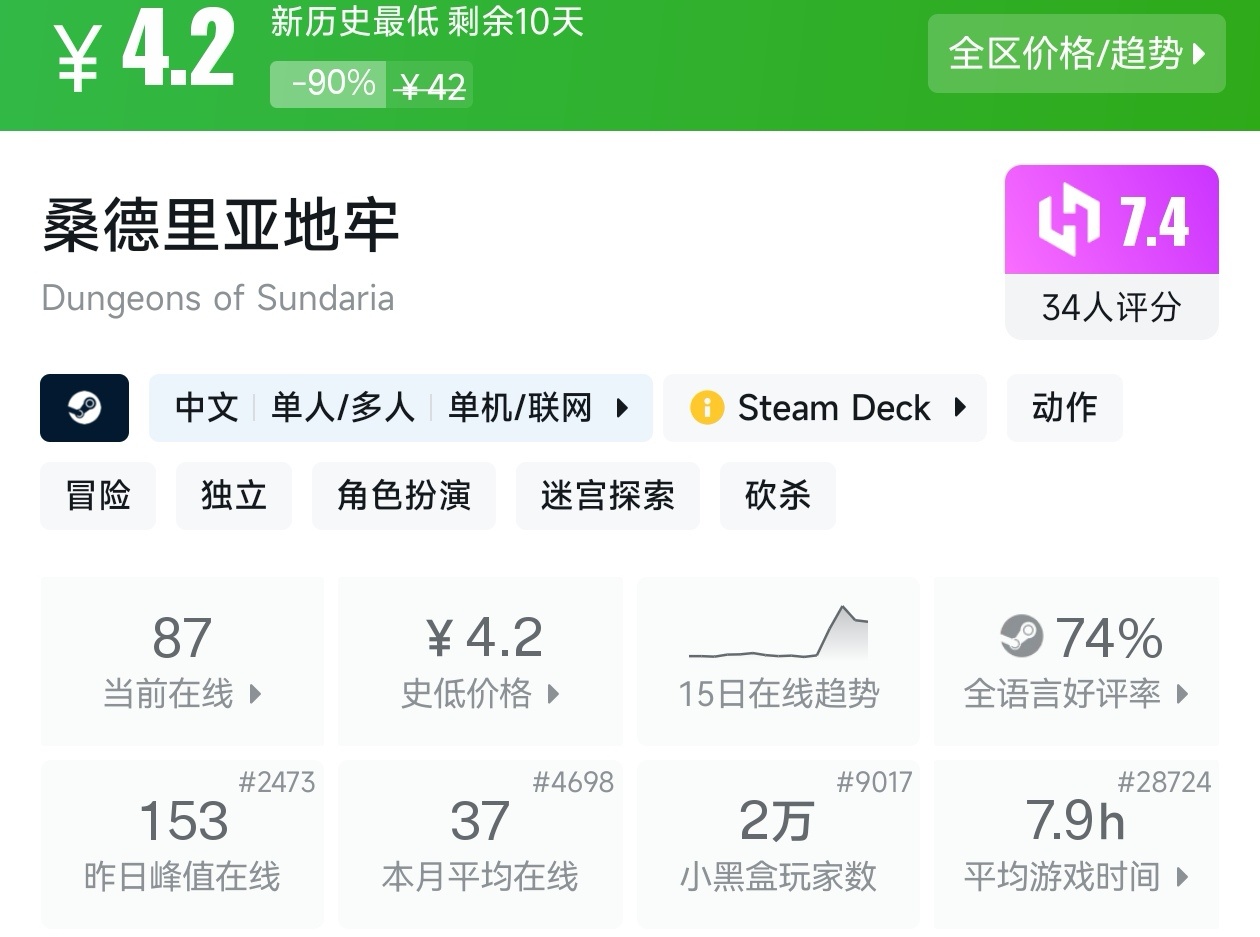Click the Steam platform icon

tap(84, 408)
